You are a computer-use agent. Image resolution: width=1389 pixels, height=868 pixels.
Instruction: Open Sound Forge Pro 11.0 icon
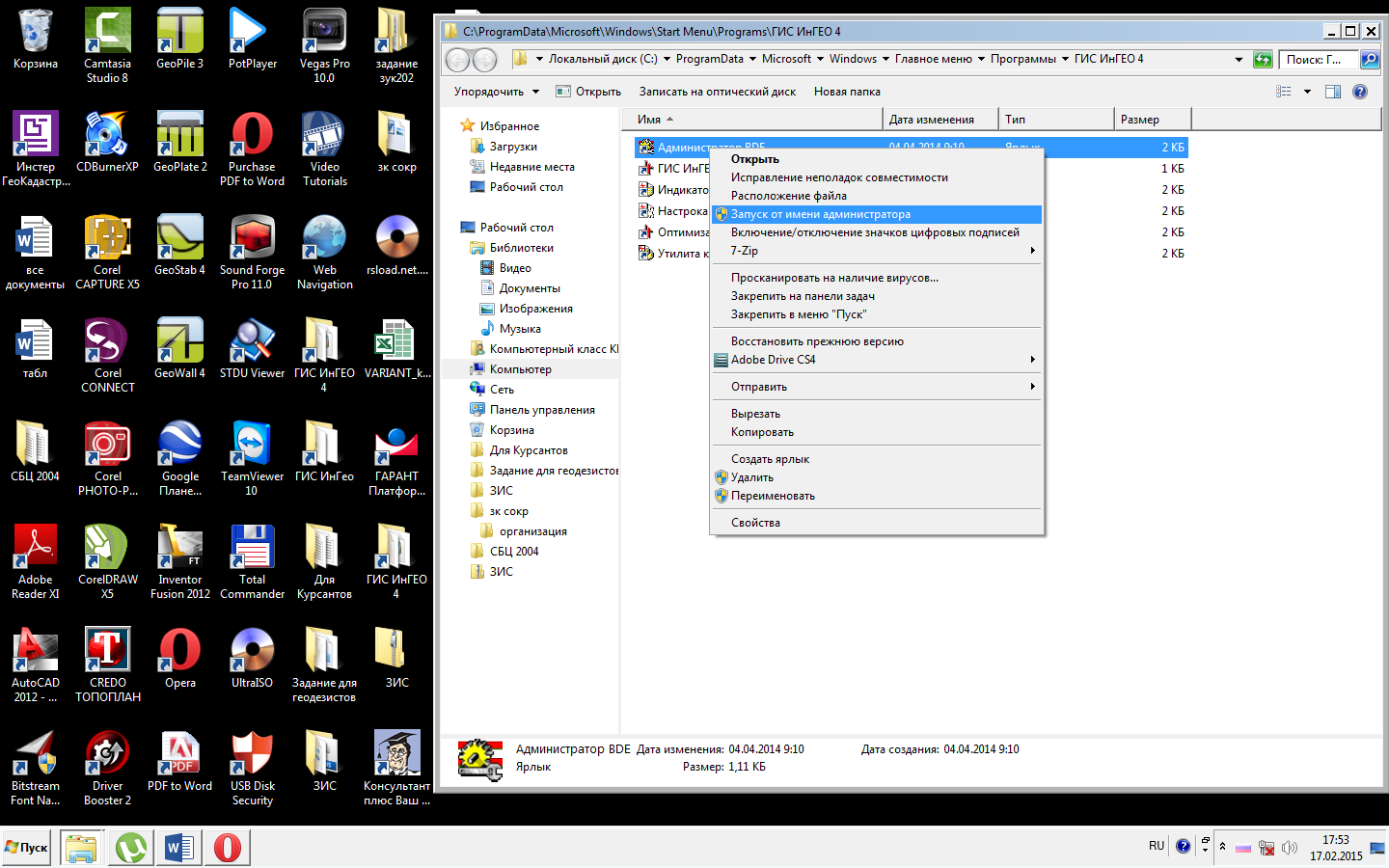click(252, 252)
